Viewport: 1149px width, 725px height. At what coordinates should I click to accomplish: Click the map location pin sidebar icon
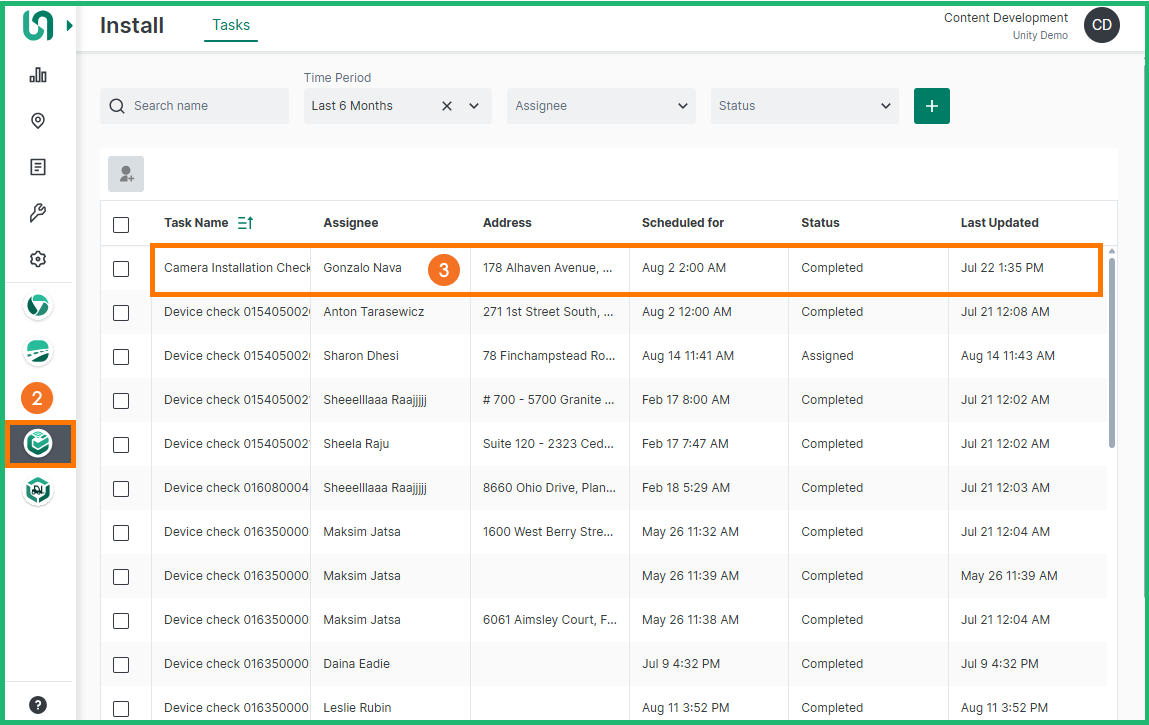(x=38, y=121)
